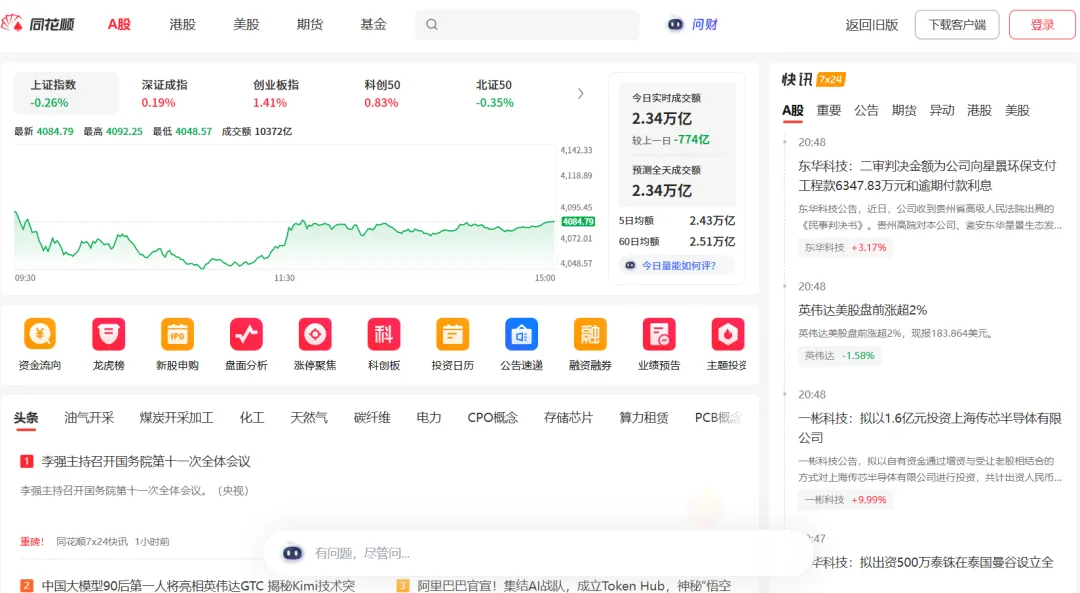This screenshot has height=593, width=1080.
Task: Open 盘面分析 icon
Action: [x=246, y=334]
